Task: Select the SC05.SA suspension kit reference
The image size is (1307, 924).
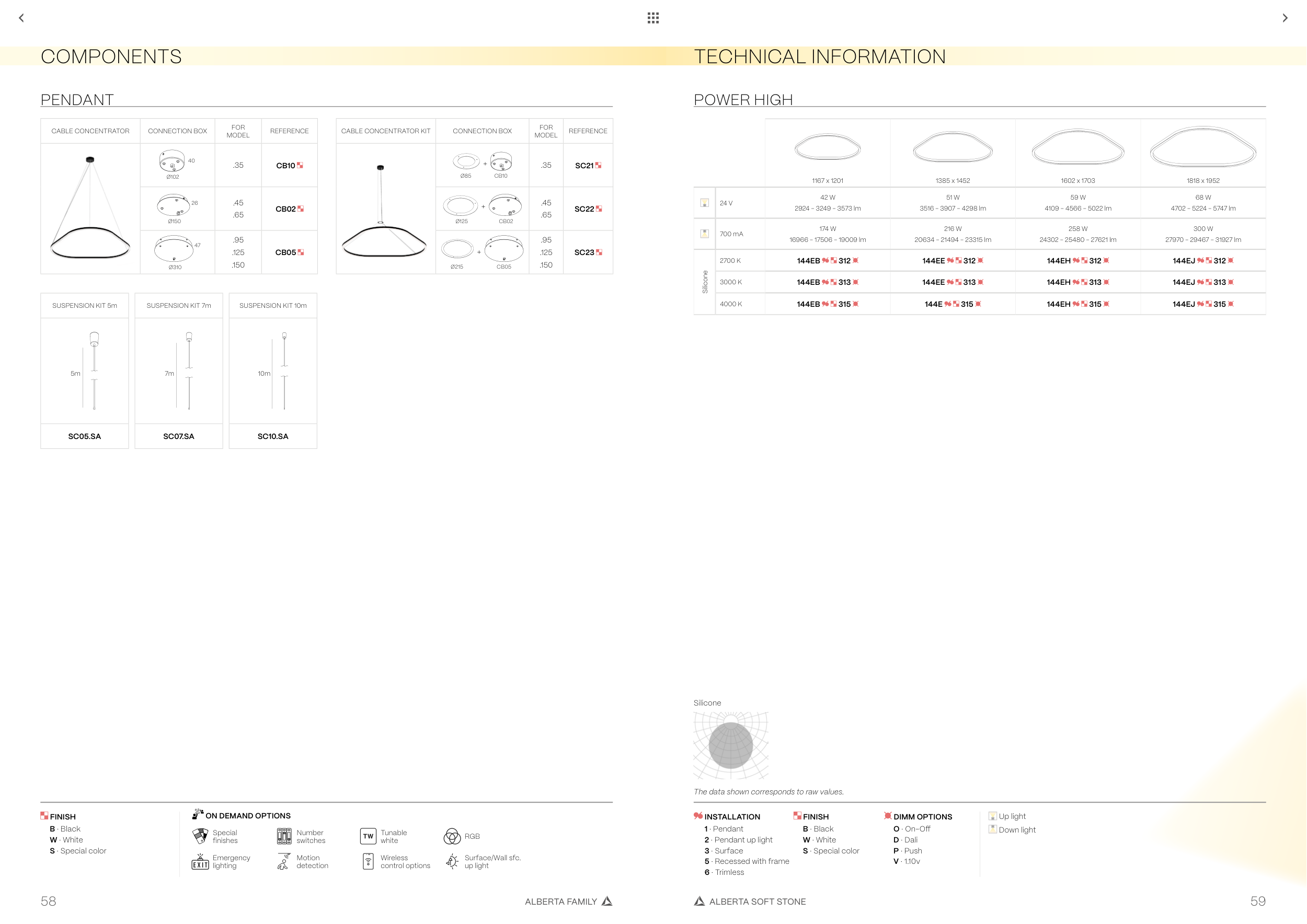Action: click(84, 436)
